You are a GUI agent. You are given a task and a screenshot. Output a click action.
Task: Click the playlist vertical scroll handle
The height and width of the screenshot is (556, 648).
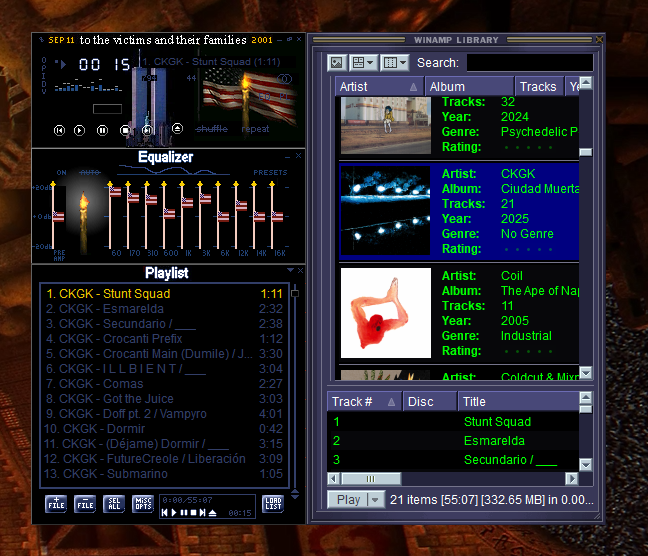click(295, 294)
